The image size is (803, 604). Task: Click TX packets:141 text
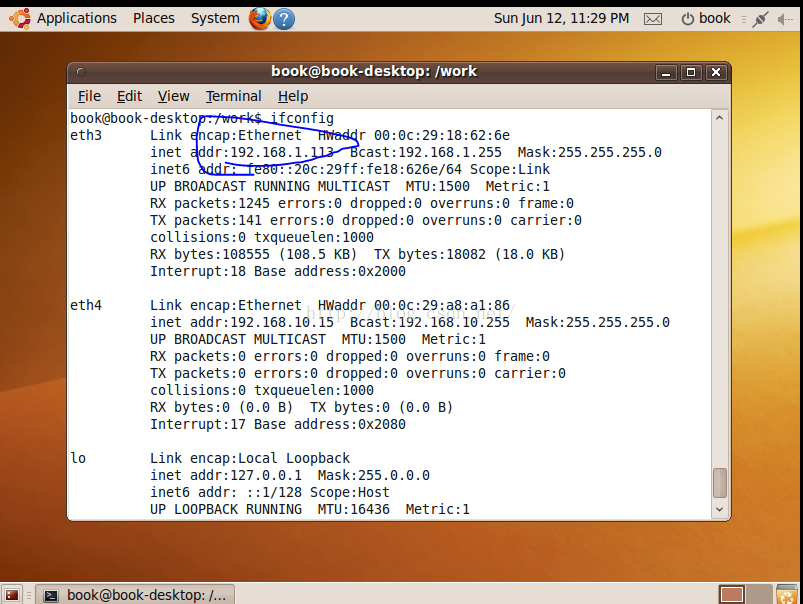click(206, 220)
